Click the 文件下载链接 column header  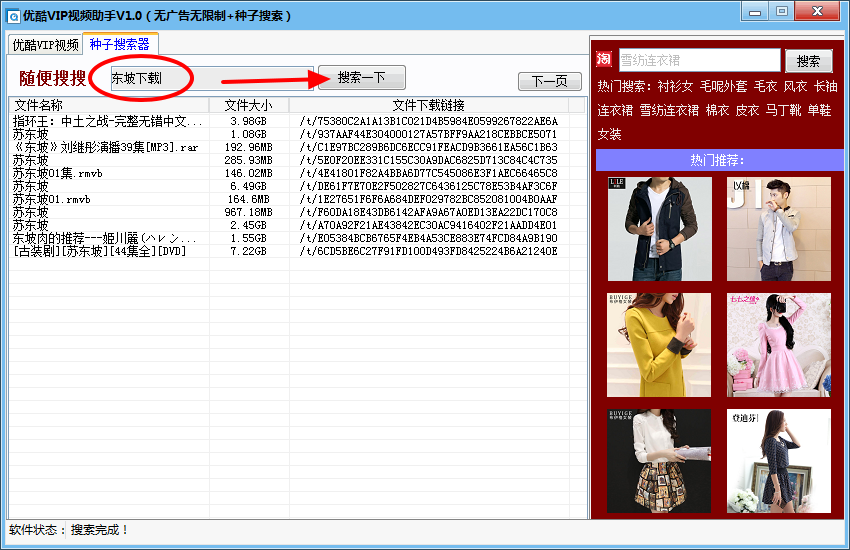click(x=429, y=105)
